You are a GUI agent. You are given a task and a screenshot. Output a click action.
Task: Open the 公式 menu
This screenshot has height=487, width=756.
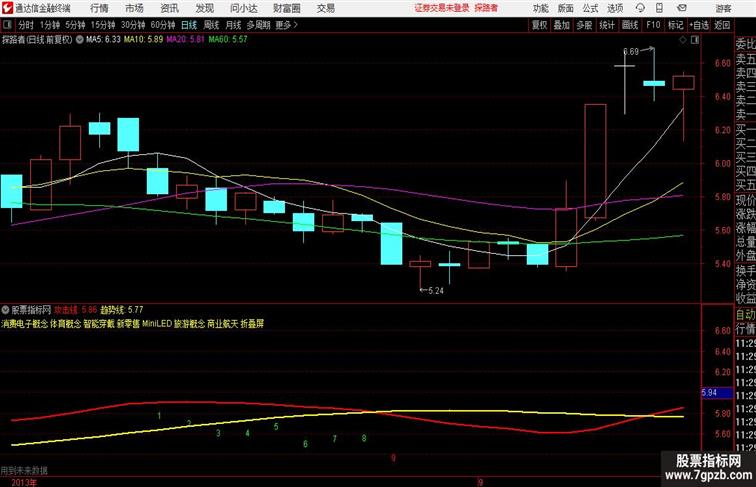click(x=590, y=8)
